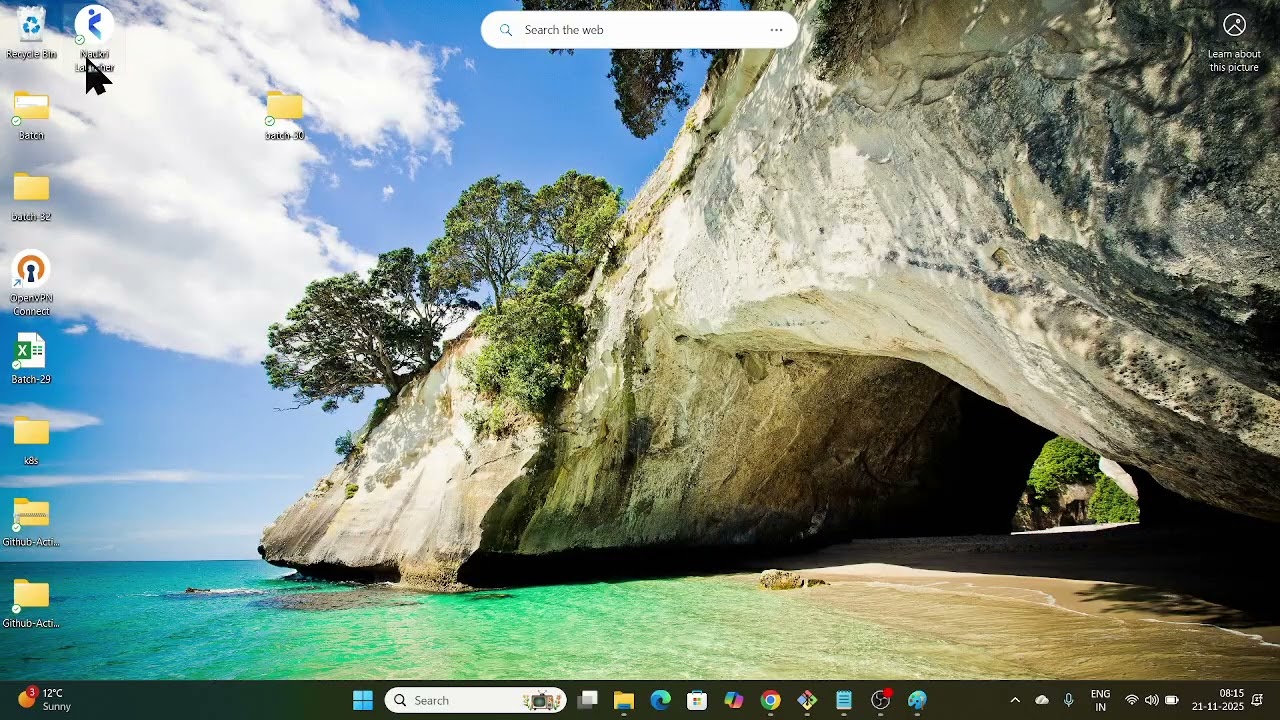Launch the Naukri Launcher shortcut
The height and width of the screenshot is (720, 1280).
(x=94, y=38)
